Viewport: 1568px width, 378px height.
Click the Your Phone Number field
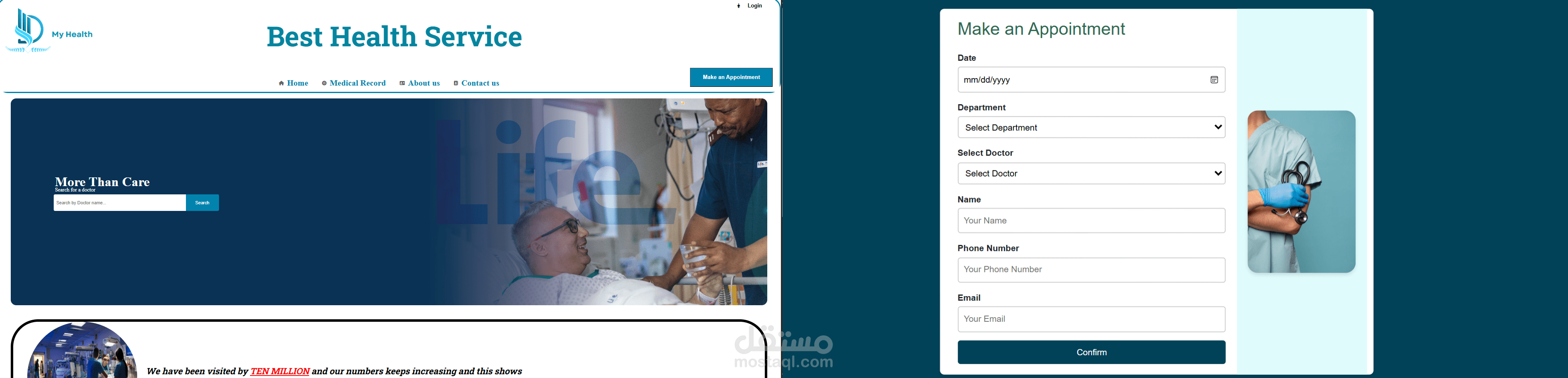tap(1091, 270)
